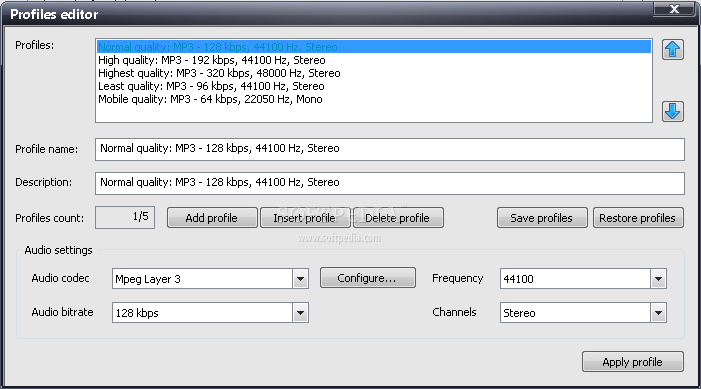This screenshot has height=389, width=701.
Task: Click into the Profile name field
Action: (x=389, y=149)
